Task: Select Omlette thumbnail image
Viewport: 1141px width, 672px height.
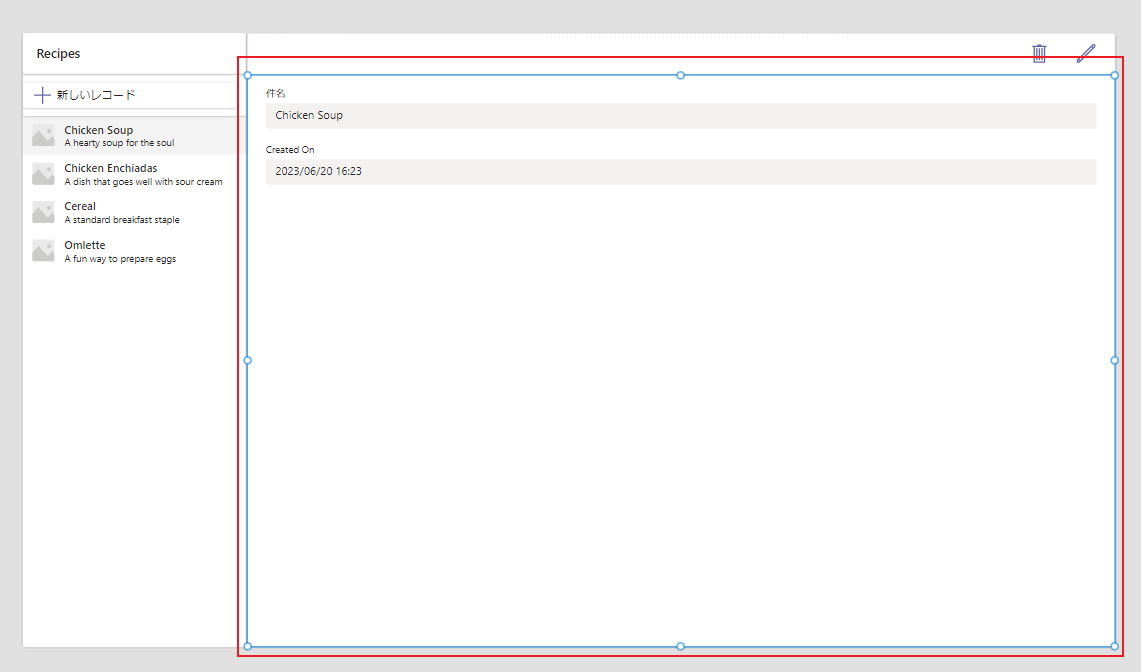Action: tap(43, 250)
